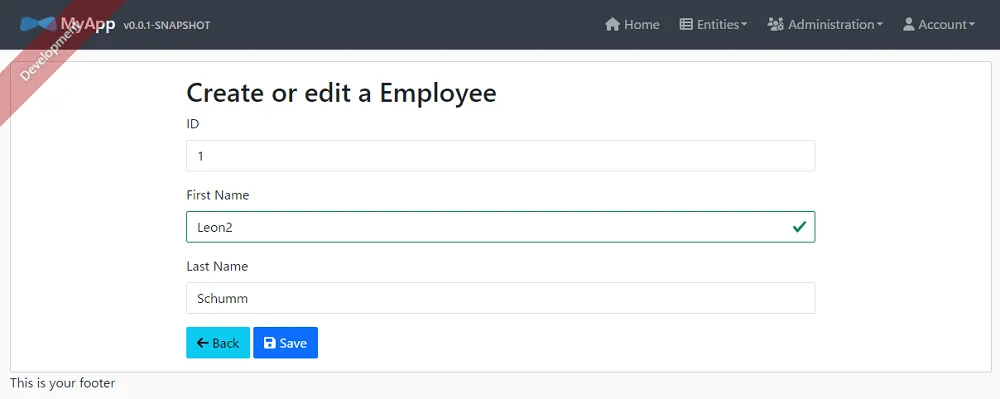Open the Home menu item
This screenshot has height=399, width=1000.
click(x=632, y=24)
